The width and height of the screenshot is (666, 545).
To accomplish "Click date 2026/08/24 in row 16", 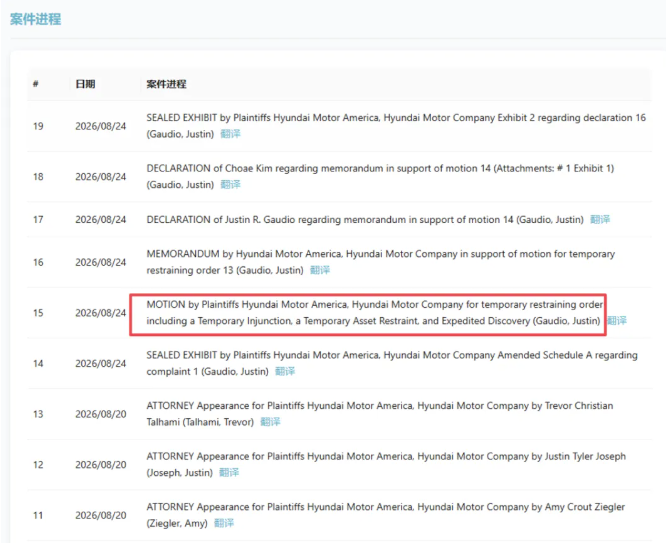I will coord(101,263).
